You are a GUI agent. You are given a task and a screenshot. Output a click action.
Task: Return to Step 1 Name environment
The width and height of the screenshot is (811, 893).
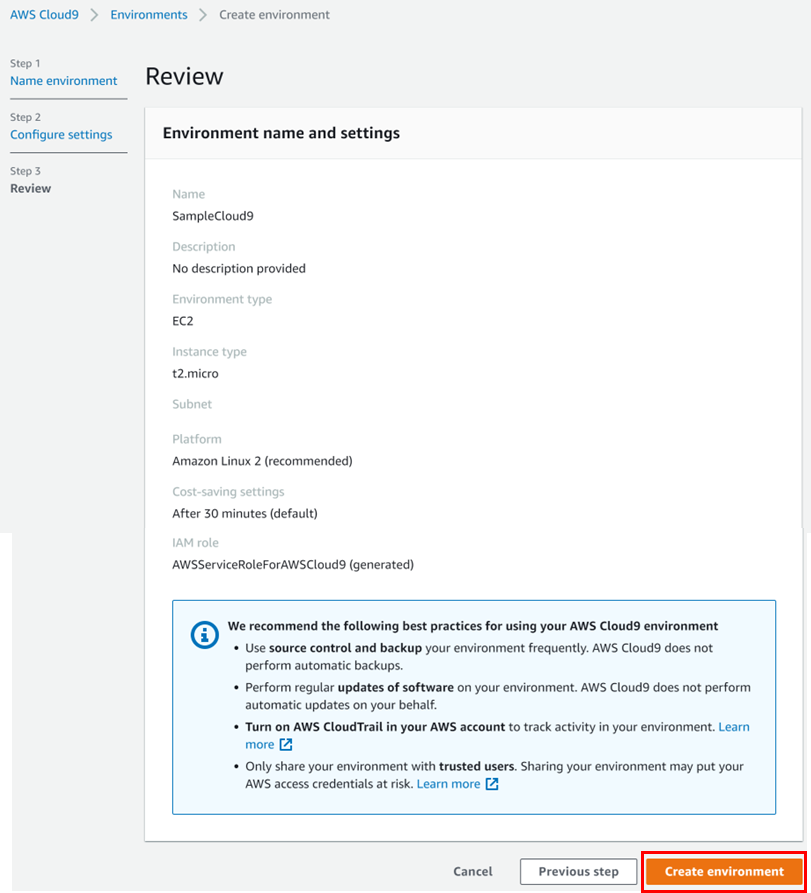[64, 81]
